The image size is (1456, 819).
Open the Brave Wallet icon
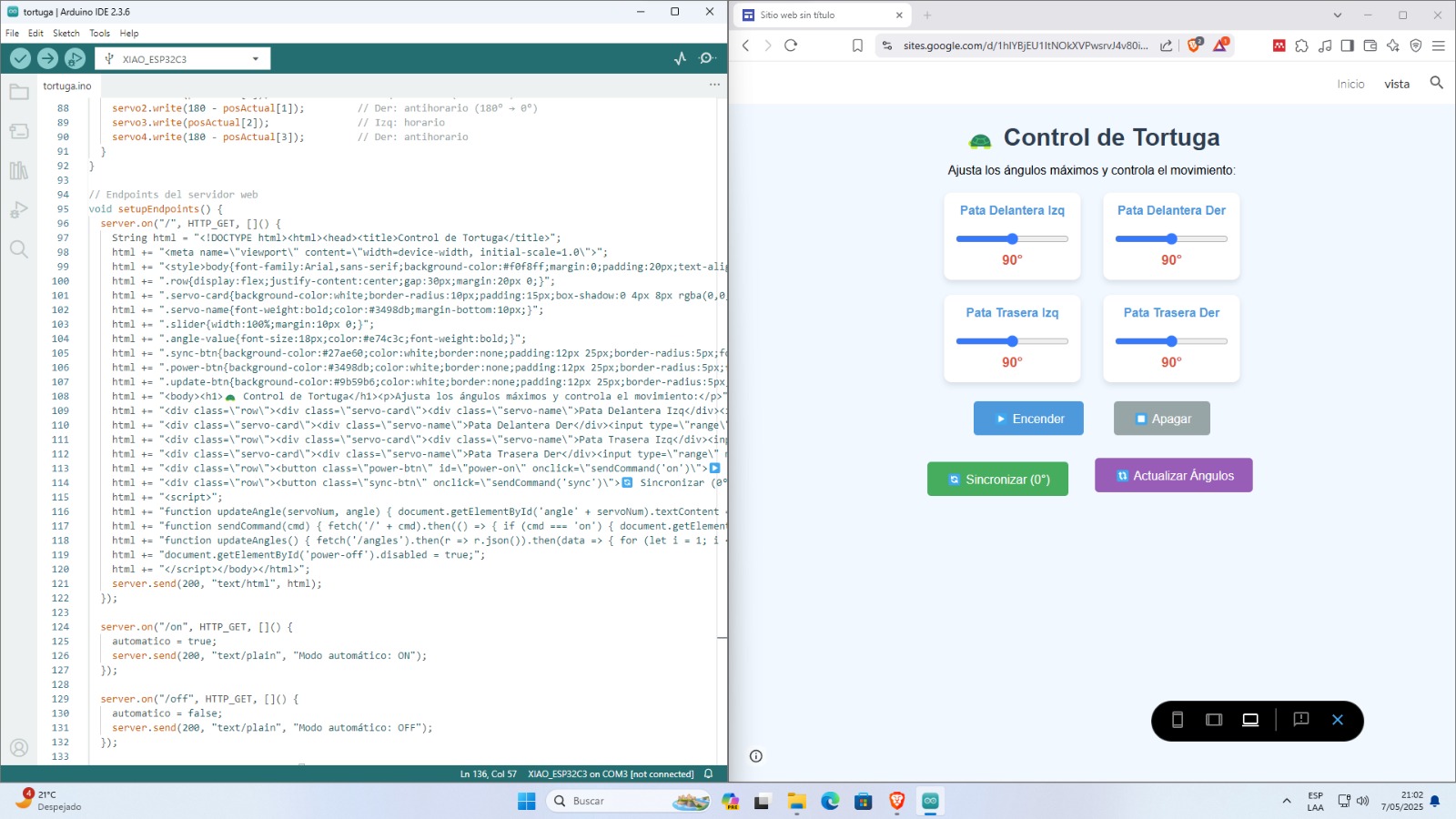click(1370, 45)
